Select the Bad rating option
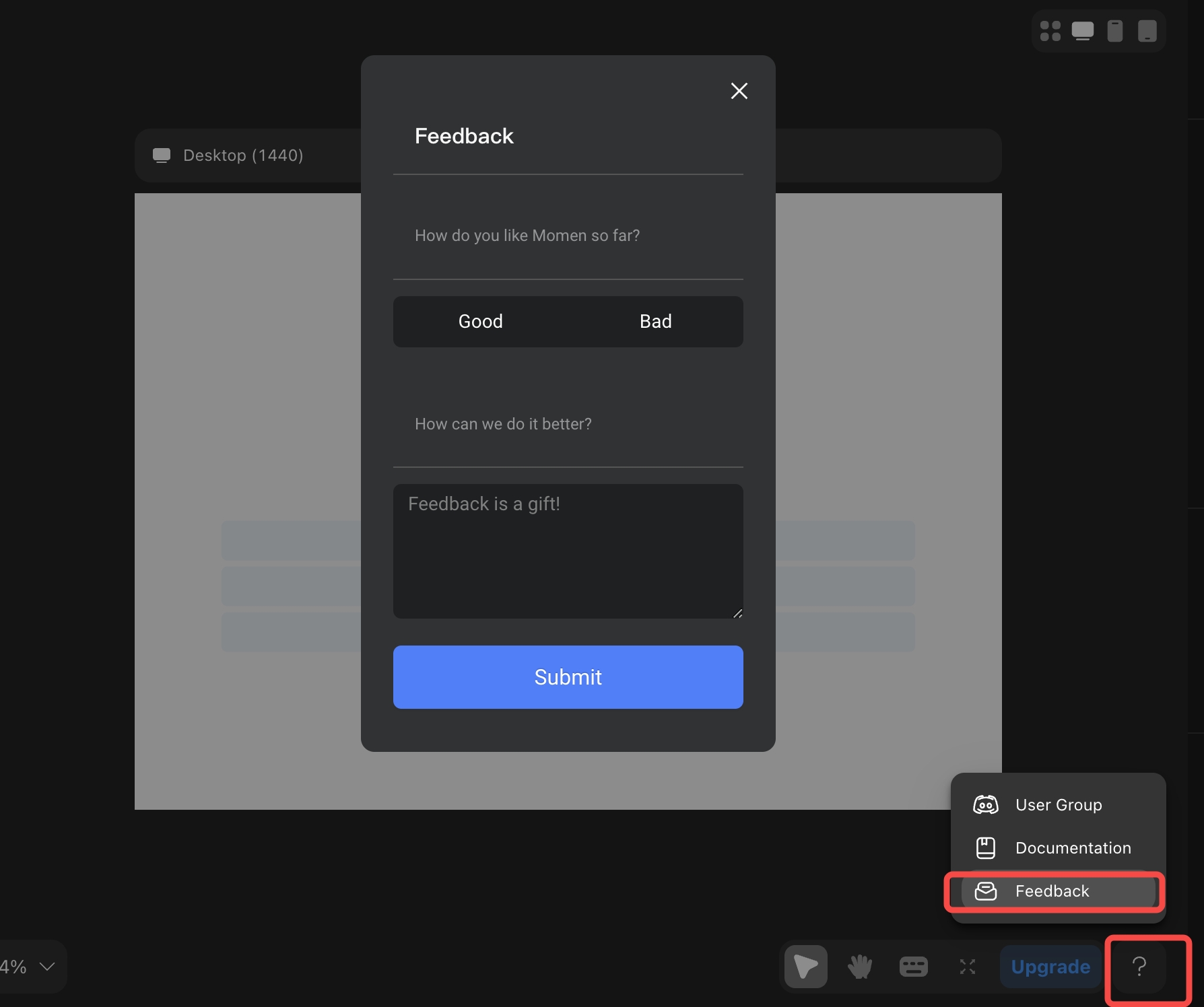 pos(656,322)
